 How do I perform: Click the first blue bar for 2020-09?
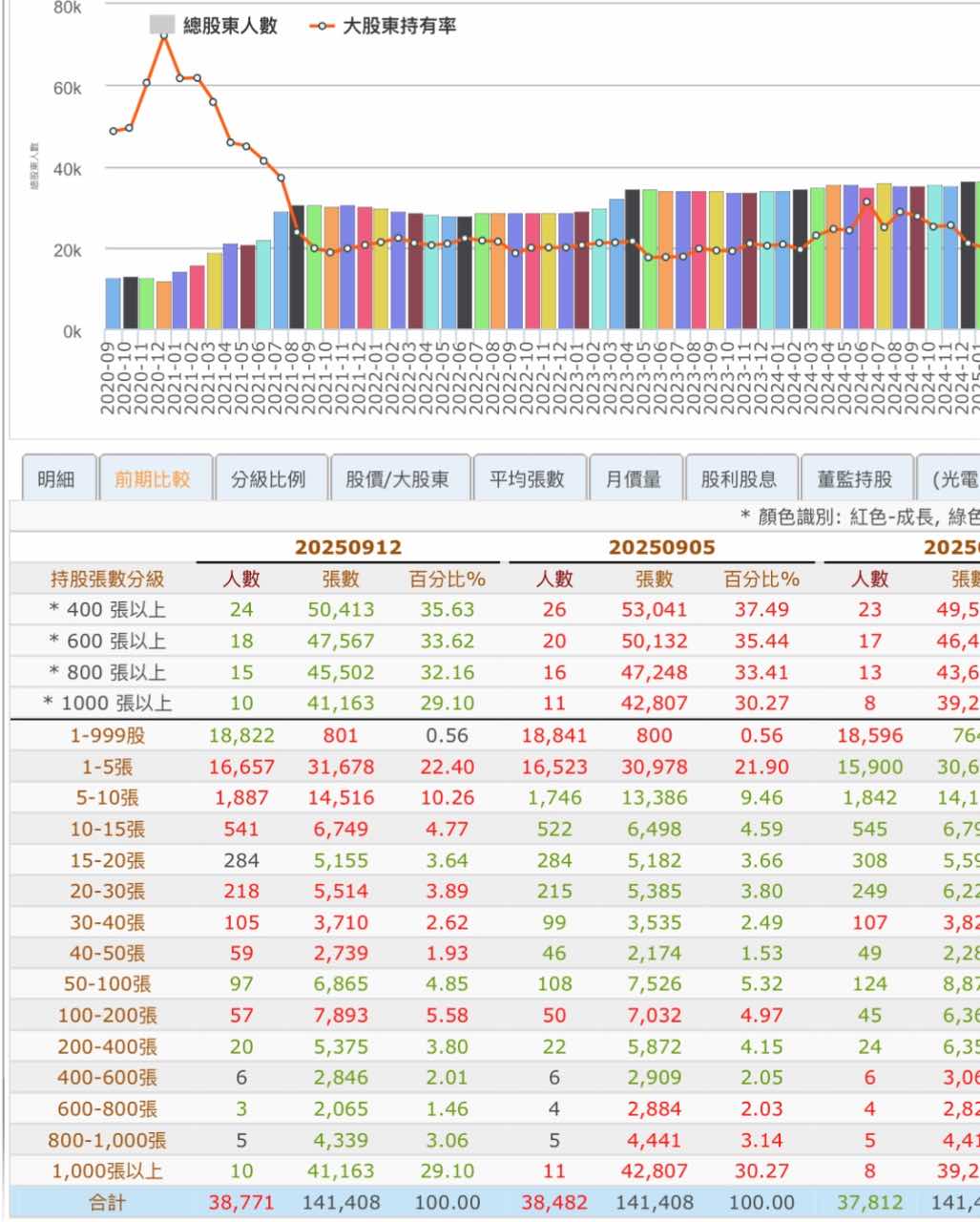(x=114, y=305)
